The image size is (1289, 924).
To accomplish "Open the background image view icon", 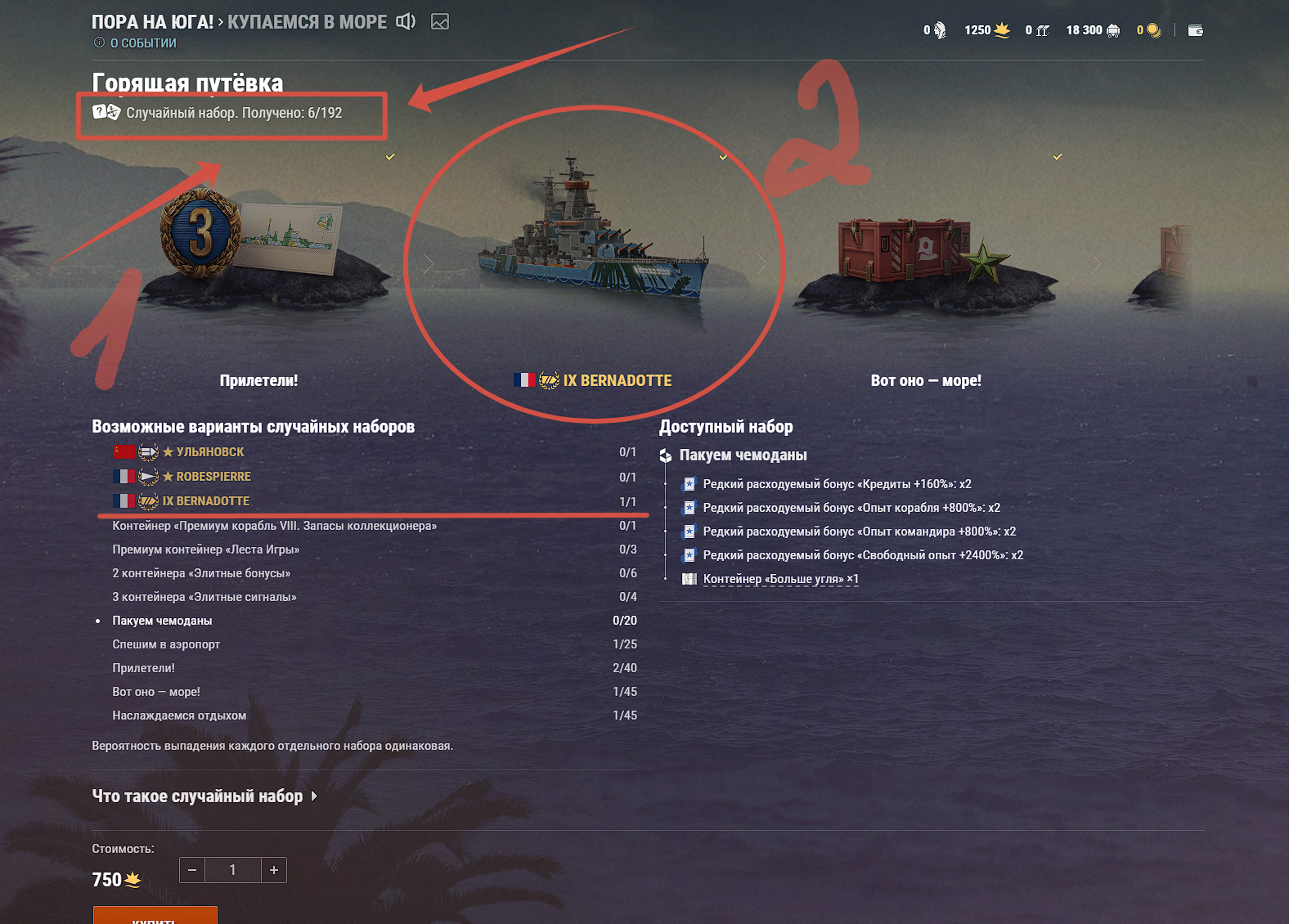I will click(x=440, y=22).
